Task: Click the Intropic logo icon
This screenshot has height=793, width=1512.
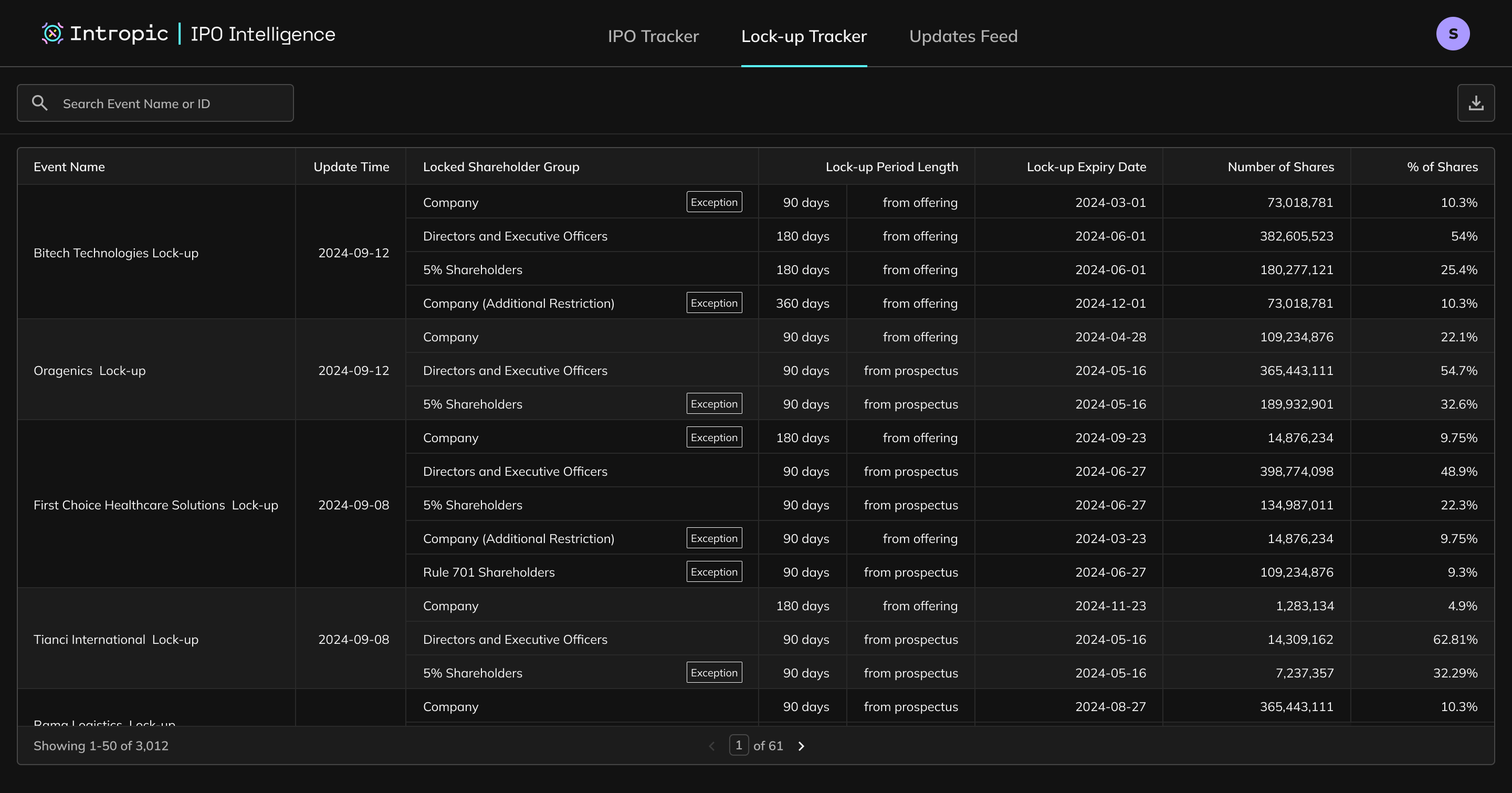Action: pos(52,34)
